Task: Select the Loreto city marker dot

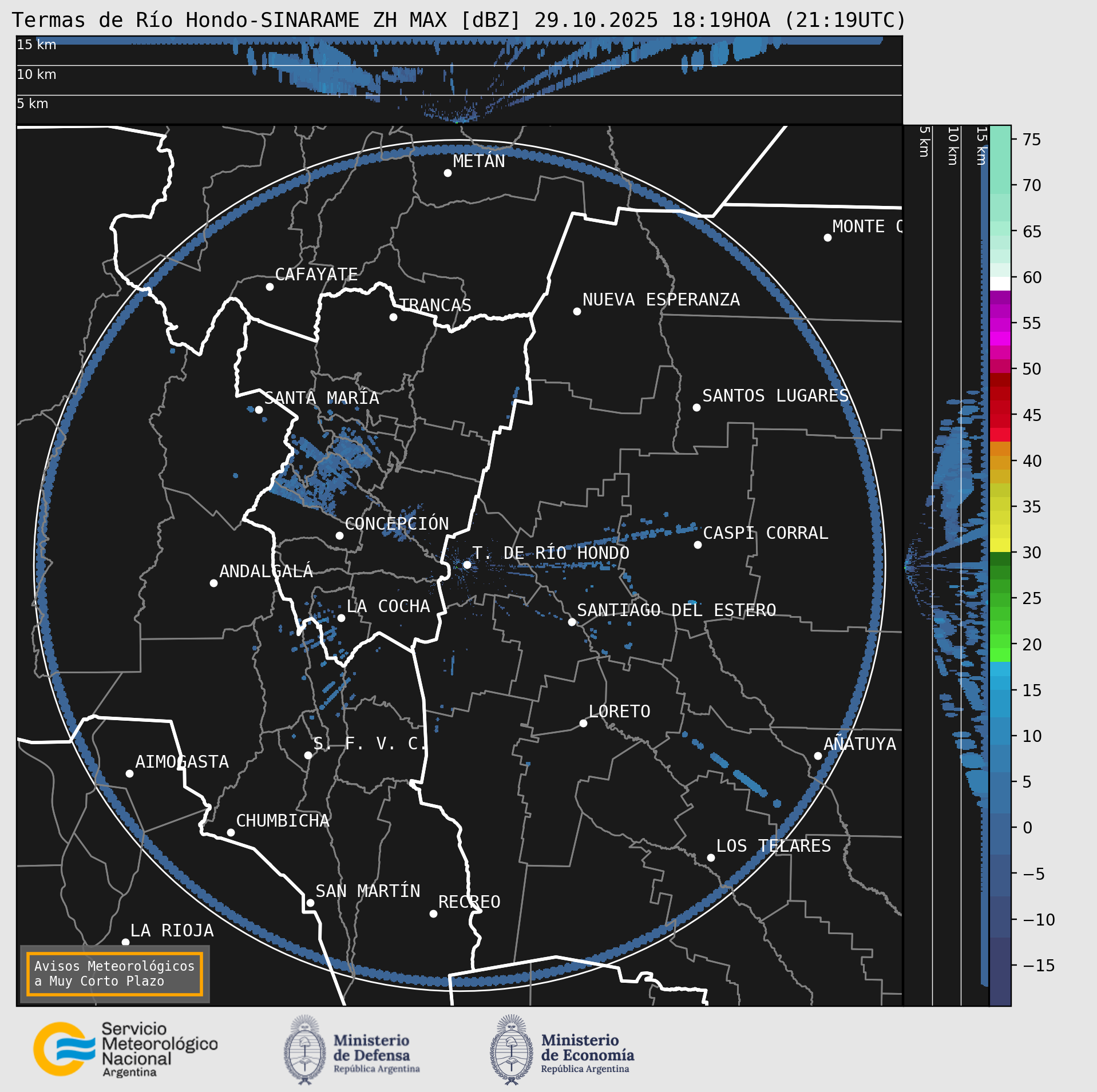Action: [583, 723]
